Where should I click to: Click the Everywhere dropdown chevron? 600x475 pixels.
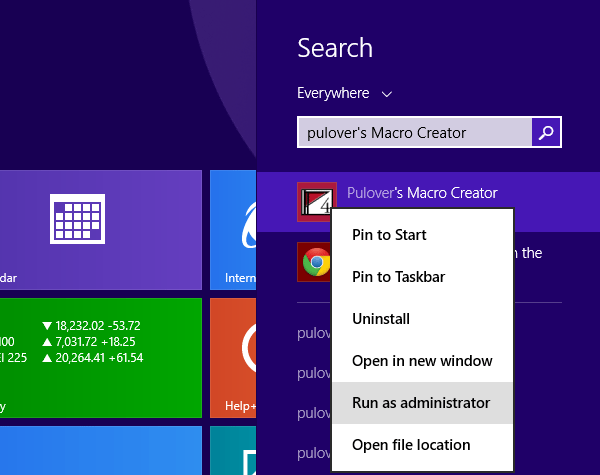point(387,94)
